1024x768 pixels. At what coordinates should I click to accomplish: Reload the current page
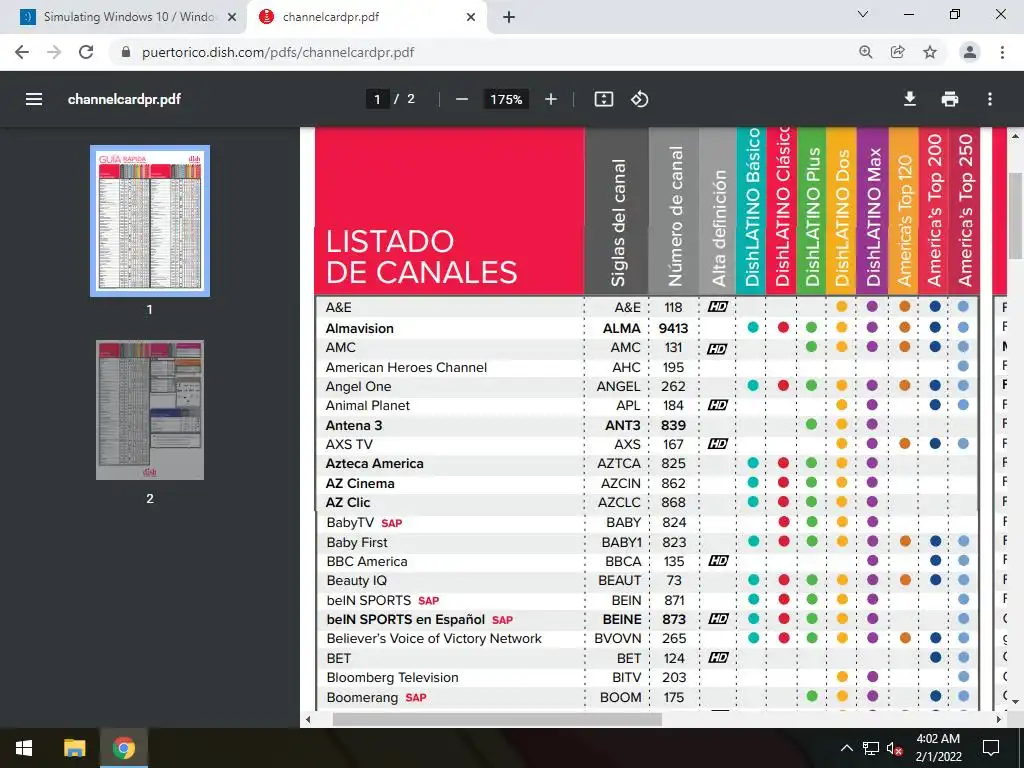click(x=86, y=52)
